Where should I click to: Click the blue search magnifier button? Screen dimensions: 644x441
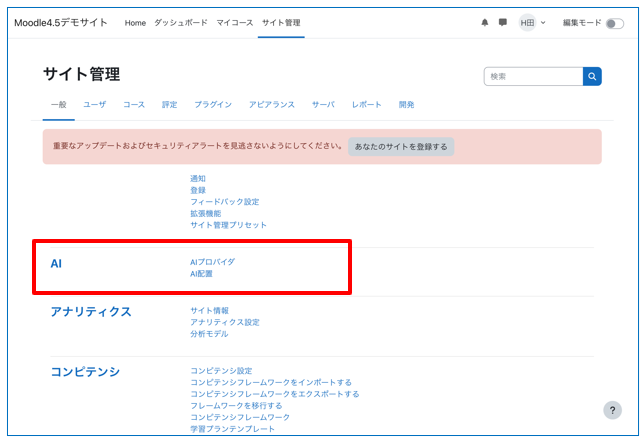[593, 76]
